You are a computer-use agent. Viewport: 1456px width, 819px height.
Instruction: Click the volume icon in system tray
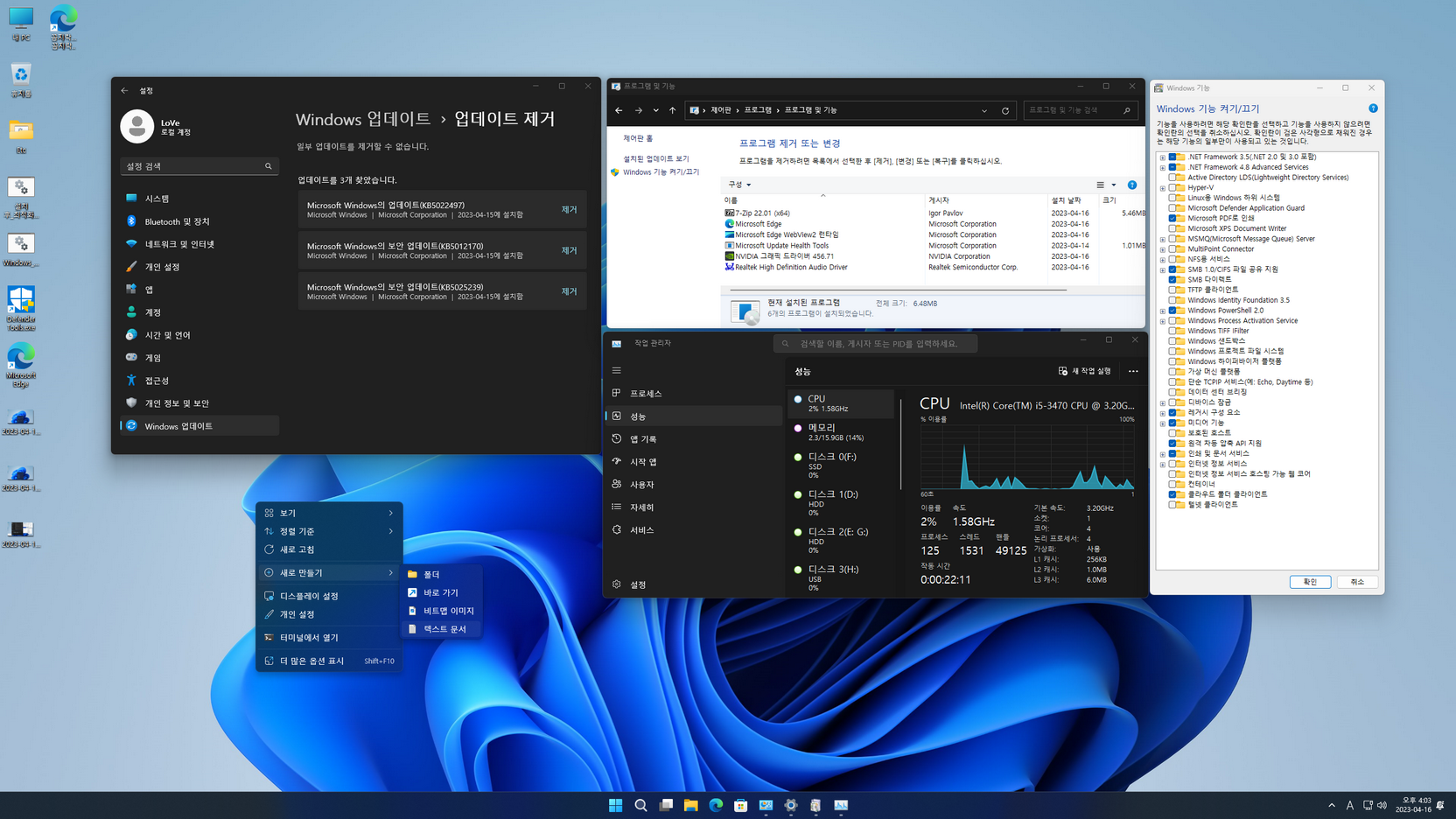(1382, 805)
